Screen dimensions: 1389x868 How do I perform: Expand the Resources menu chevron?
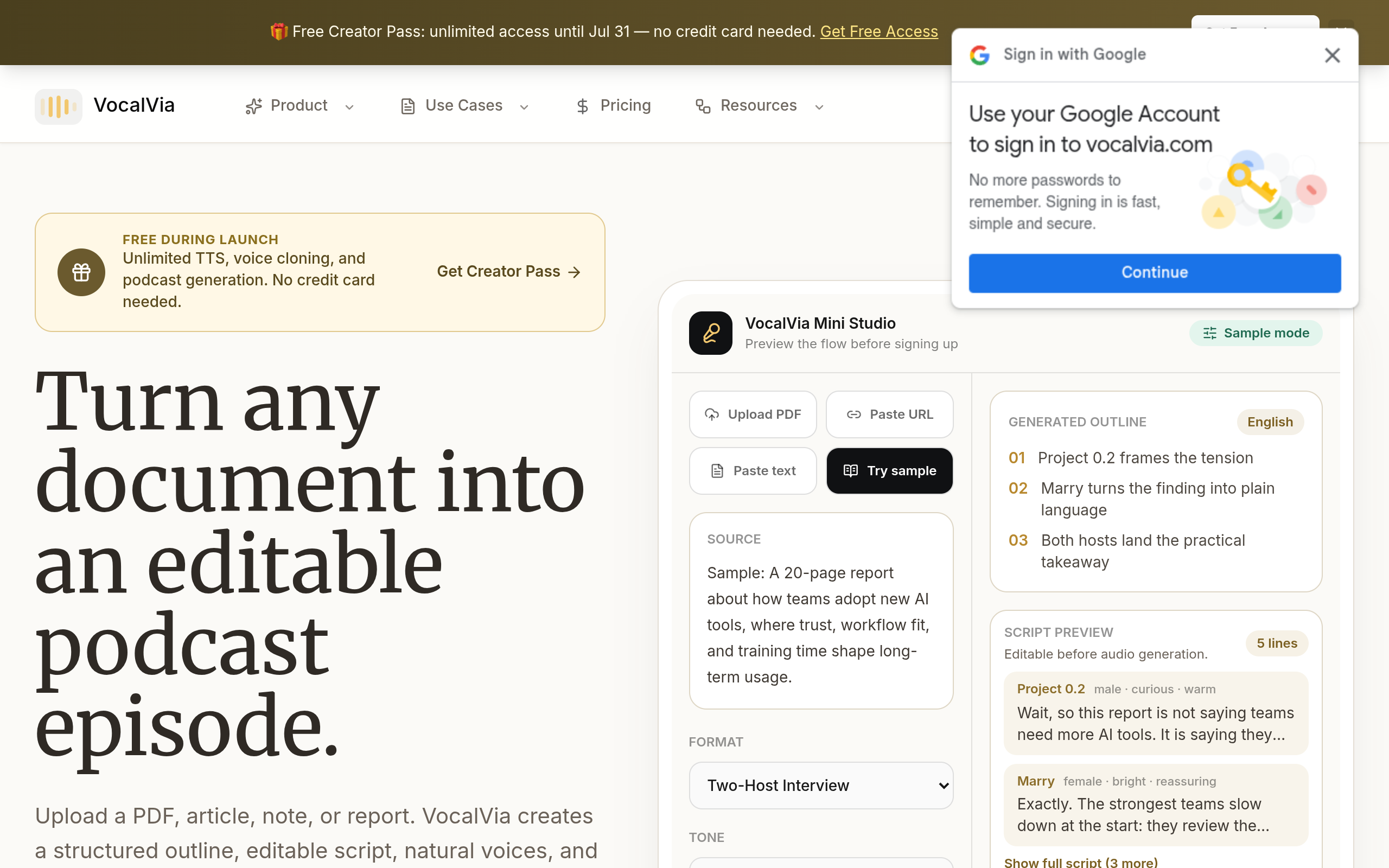point(819,107)
